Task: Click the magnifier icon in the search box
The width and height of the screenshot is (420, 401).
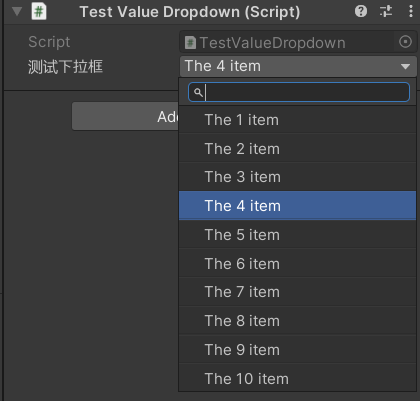Action: coord(198,92)
